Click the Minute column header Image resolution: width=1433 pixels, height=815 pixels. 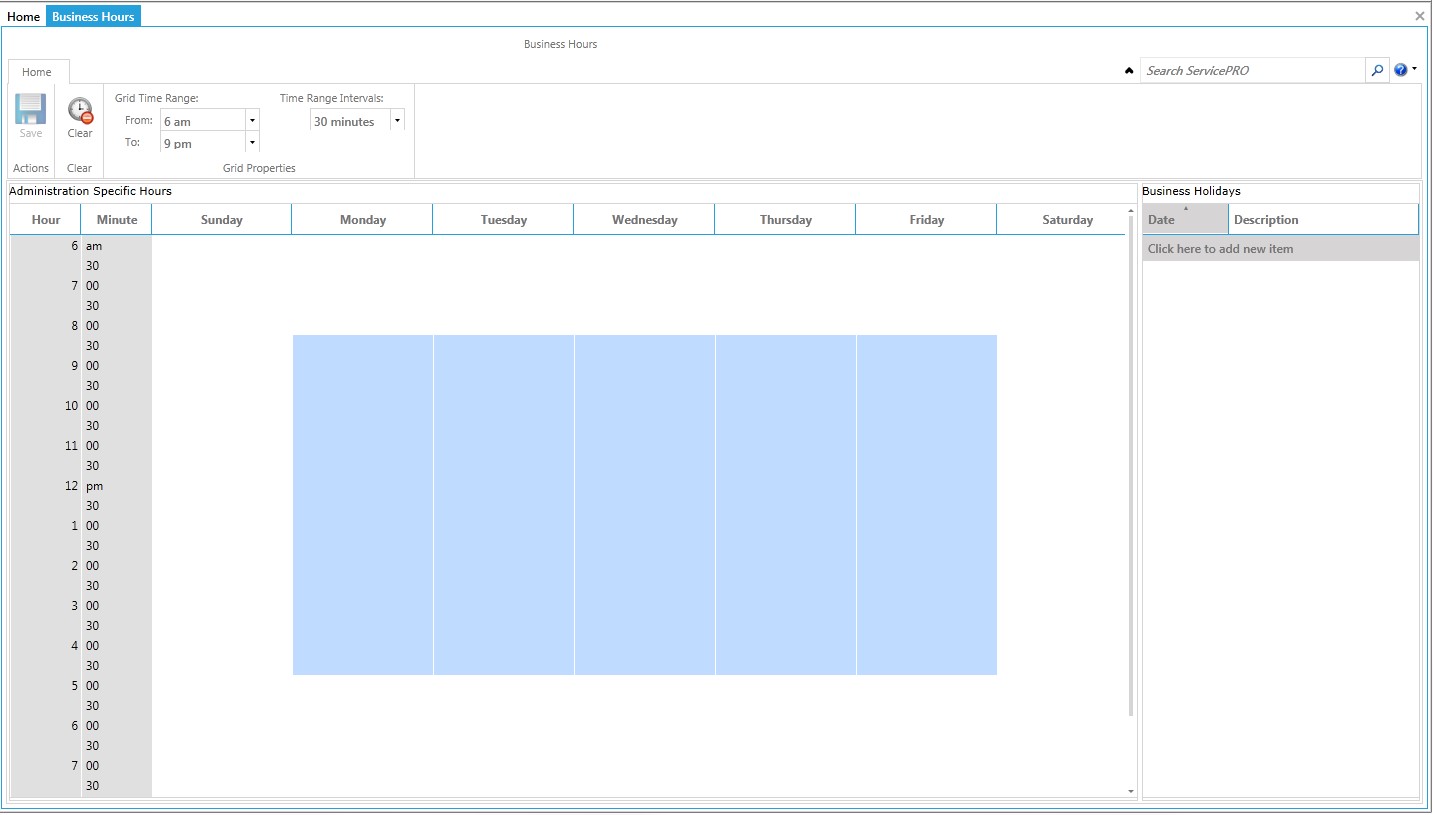tap(117, 219)
